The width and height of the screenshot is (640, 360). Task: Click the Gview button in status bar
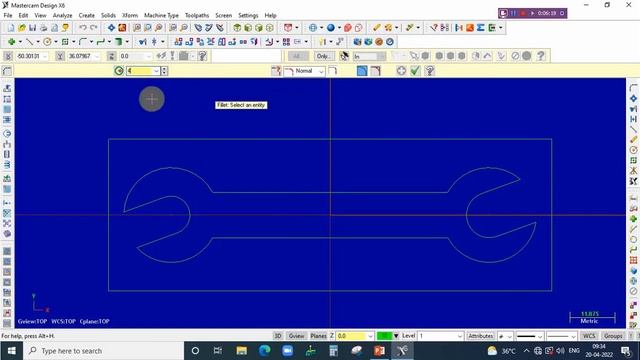pyautogui.click(x=296, y=336)
